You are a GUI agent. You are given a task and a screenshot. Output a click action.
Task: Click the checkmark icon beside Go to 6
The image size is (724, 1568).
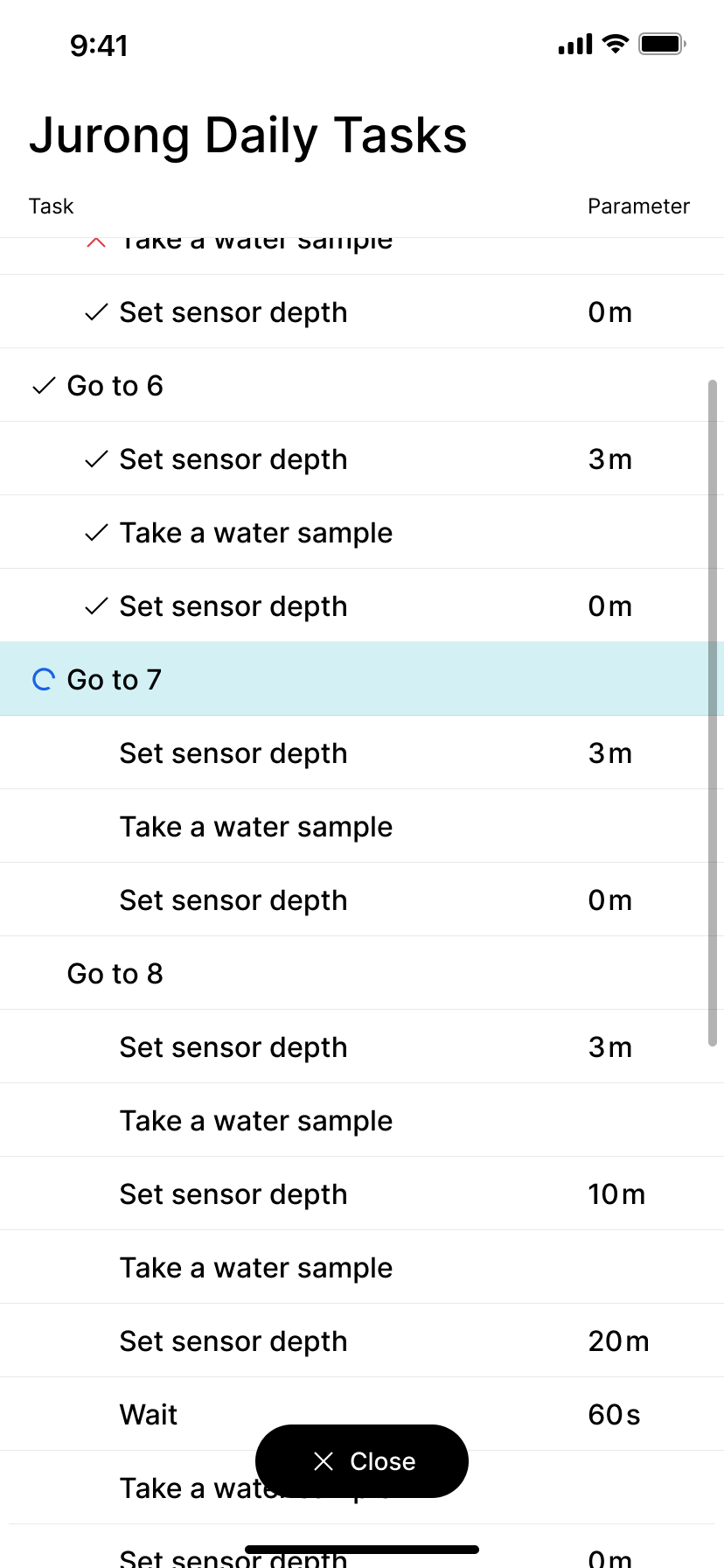point(44,386)
